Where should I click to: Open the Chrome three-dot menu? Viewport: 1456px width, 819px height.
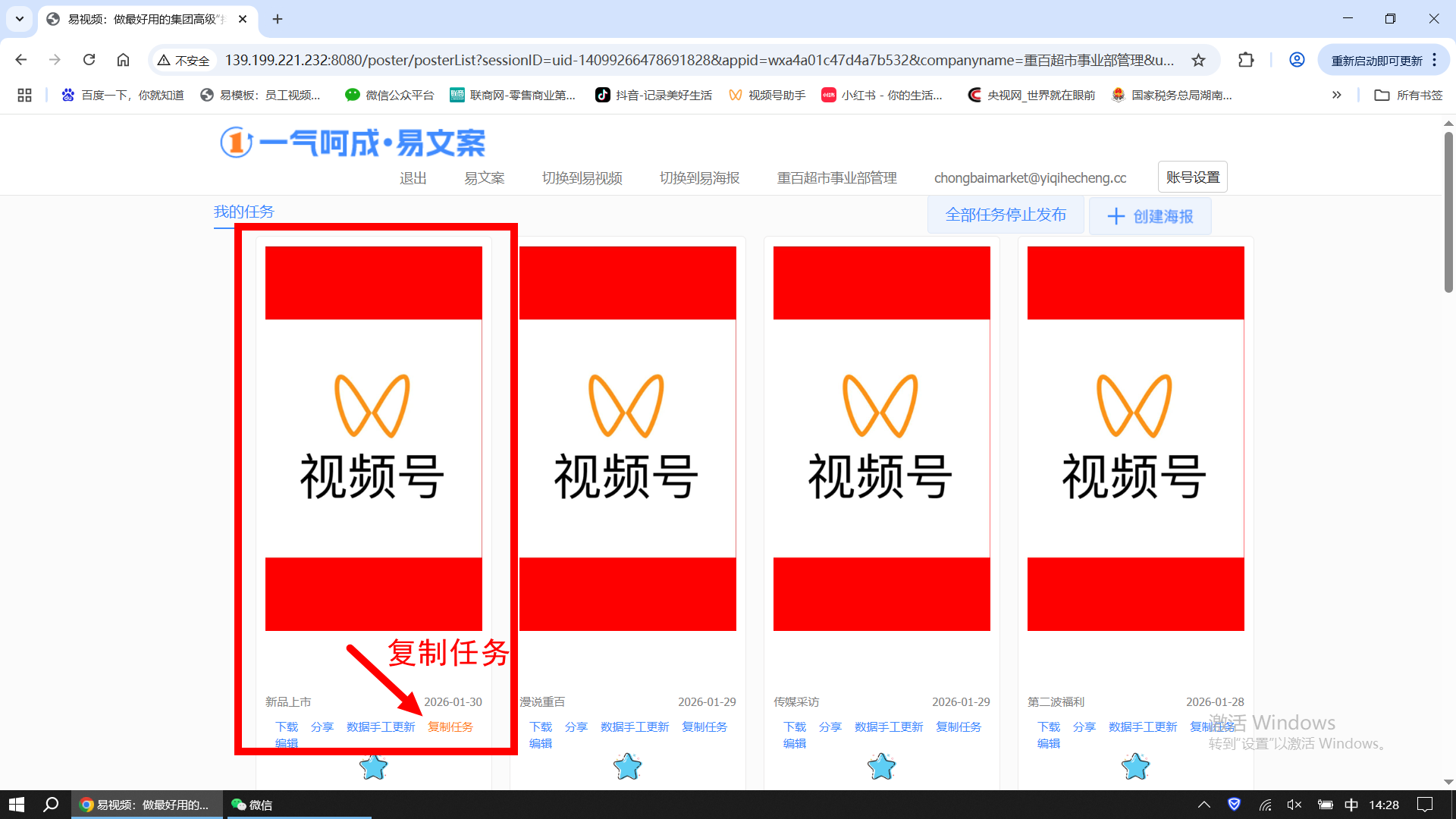[x=1435, y=60]
